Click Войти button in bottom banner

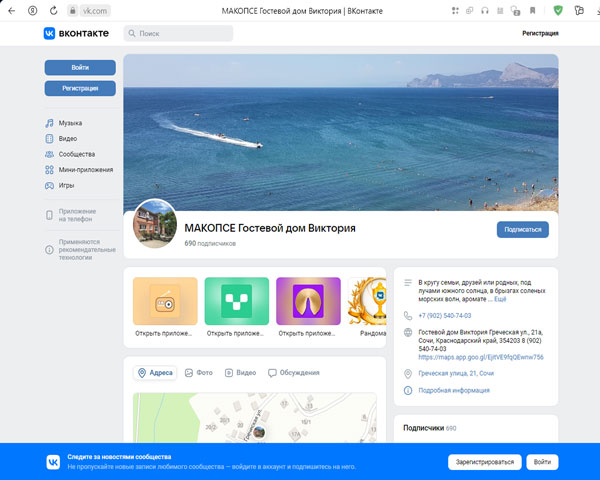click(542, 462)
